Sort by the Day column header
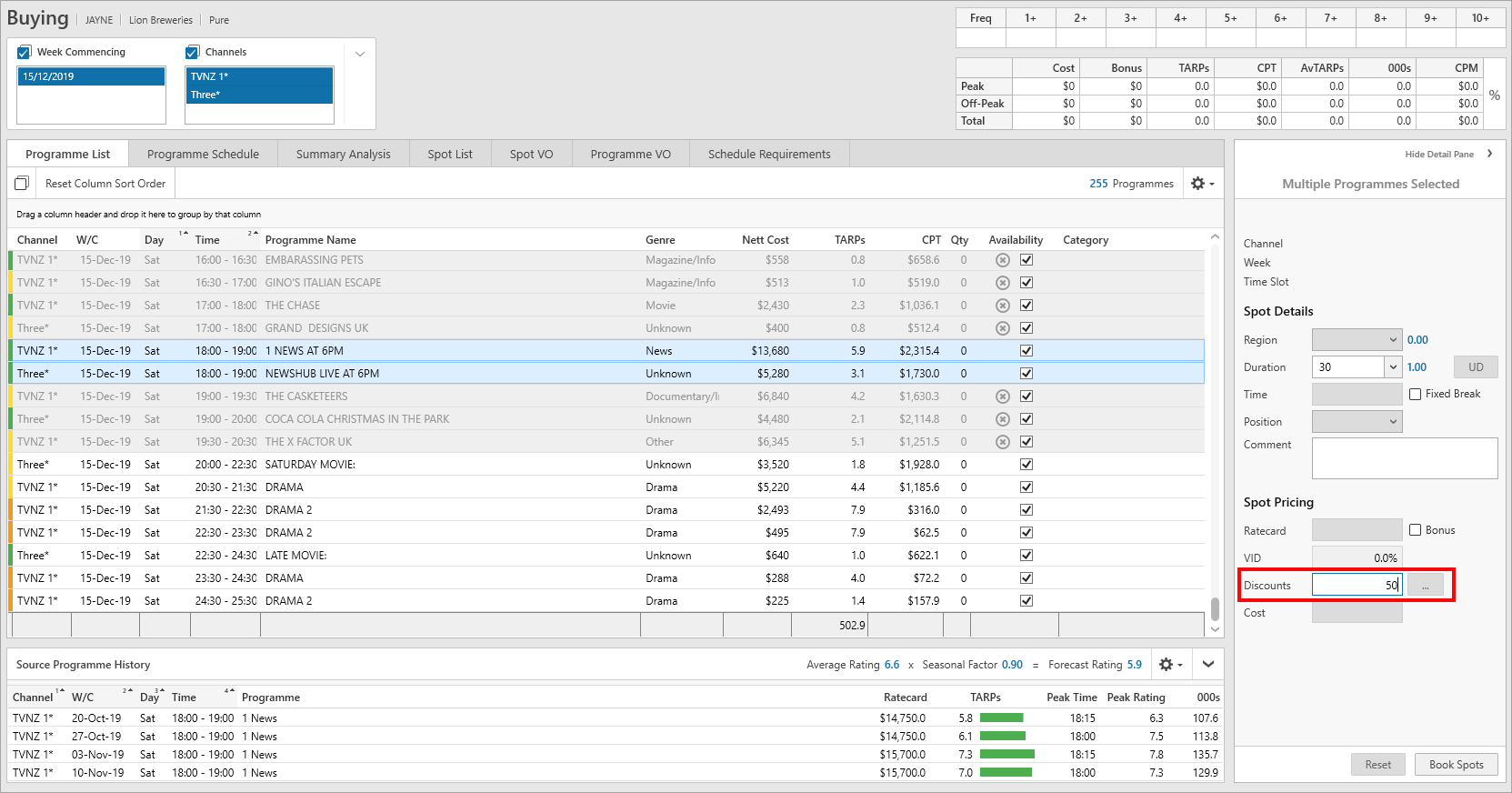This screenshot has height=793, width=1512. pos(154,240)
